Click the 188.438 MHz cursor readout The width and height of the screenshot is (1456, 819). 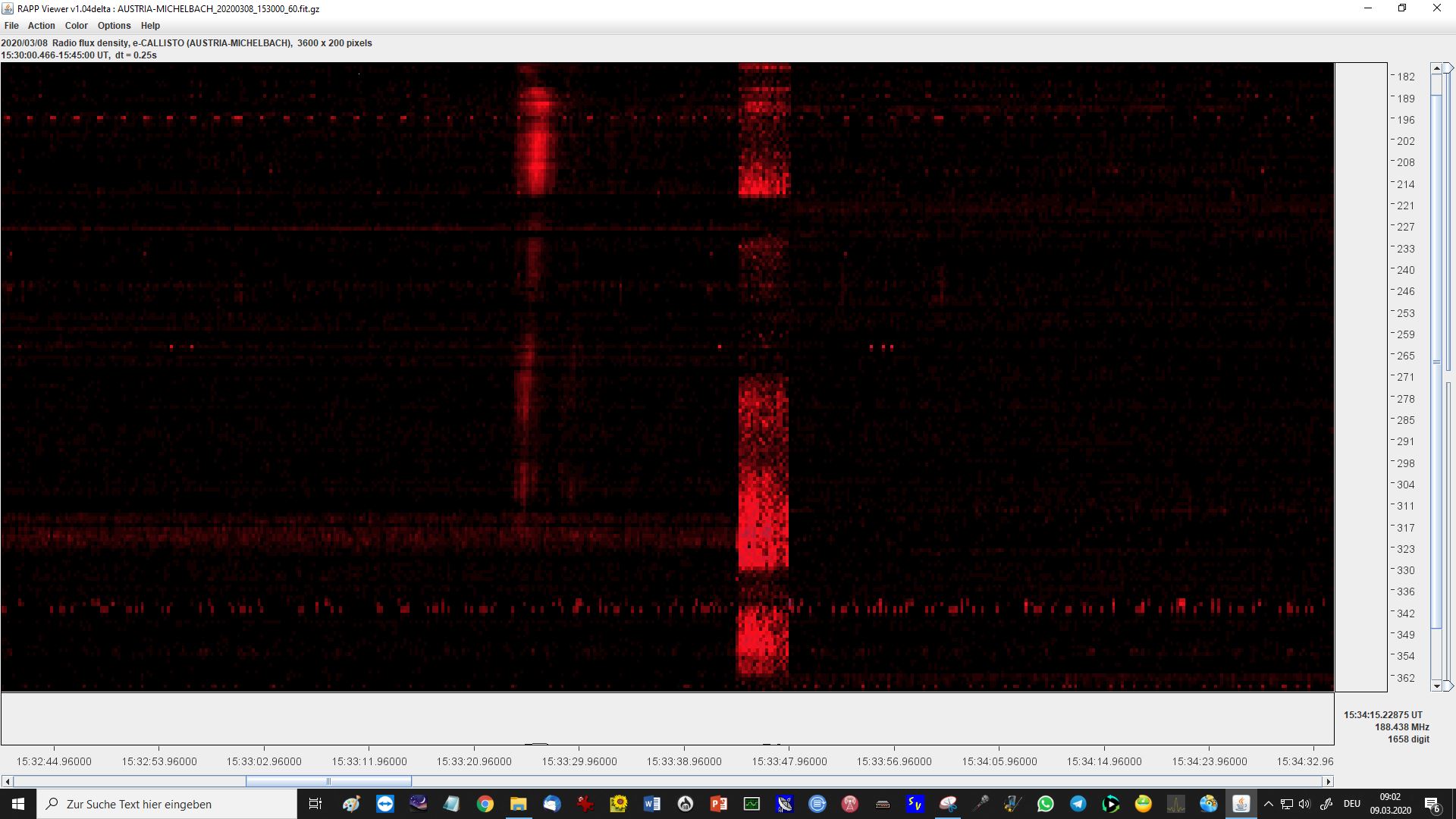click(x=1402, y=726)
